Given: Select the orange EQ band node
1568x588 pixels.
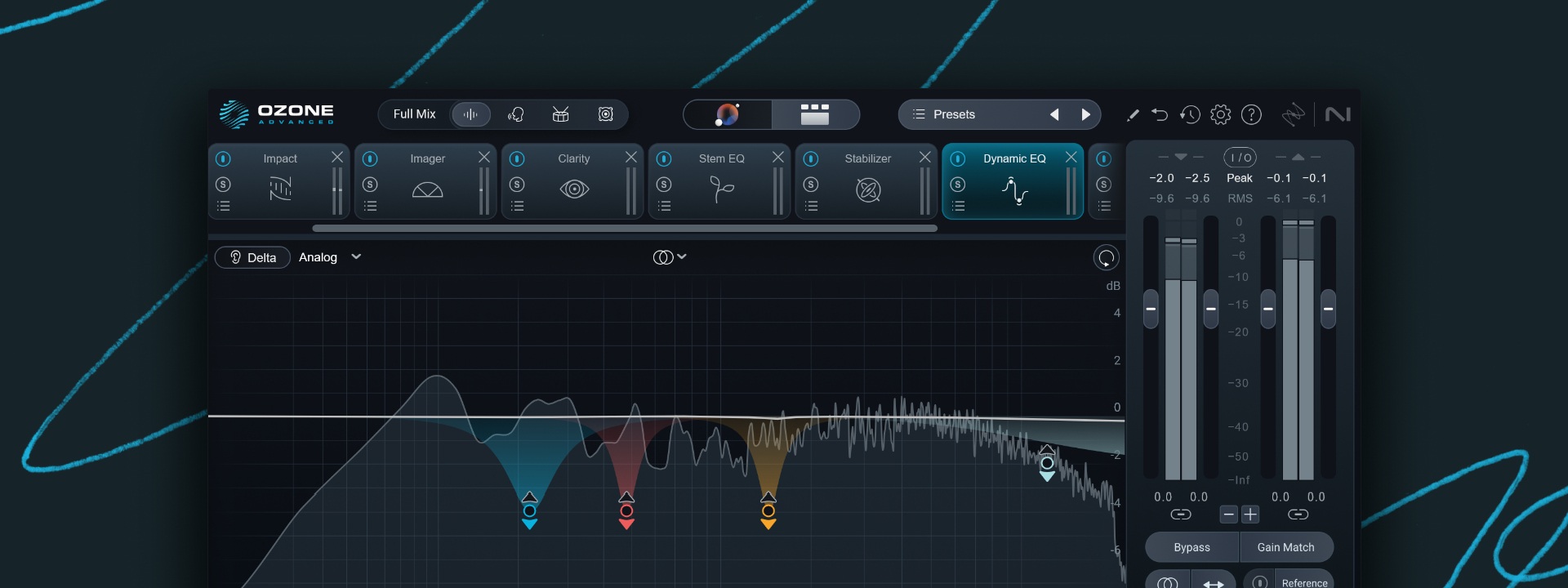Looking at the screenshot, I should click(768, 511).
